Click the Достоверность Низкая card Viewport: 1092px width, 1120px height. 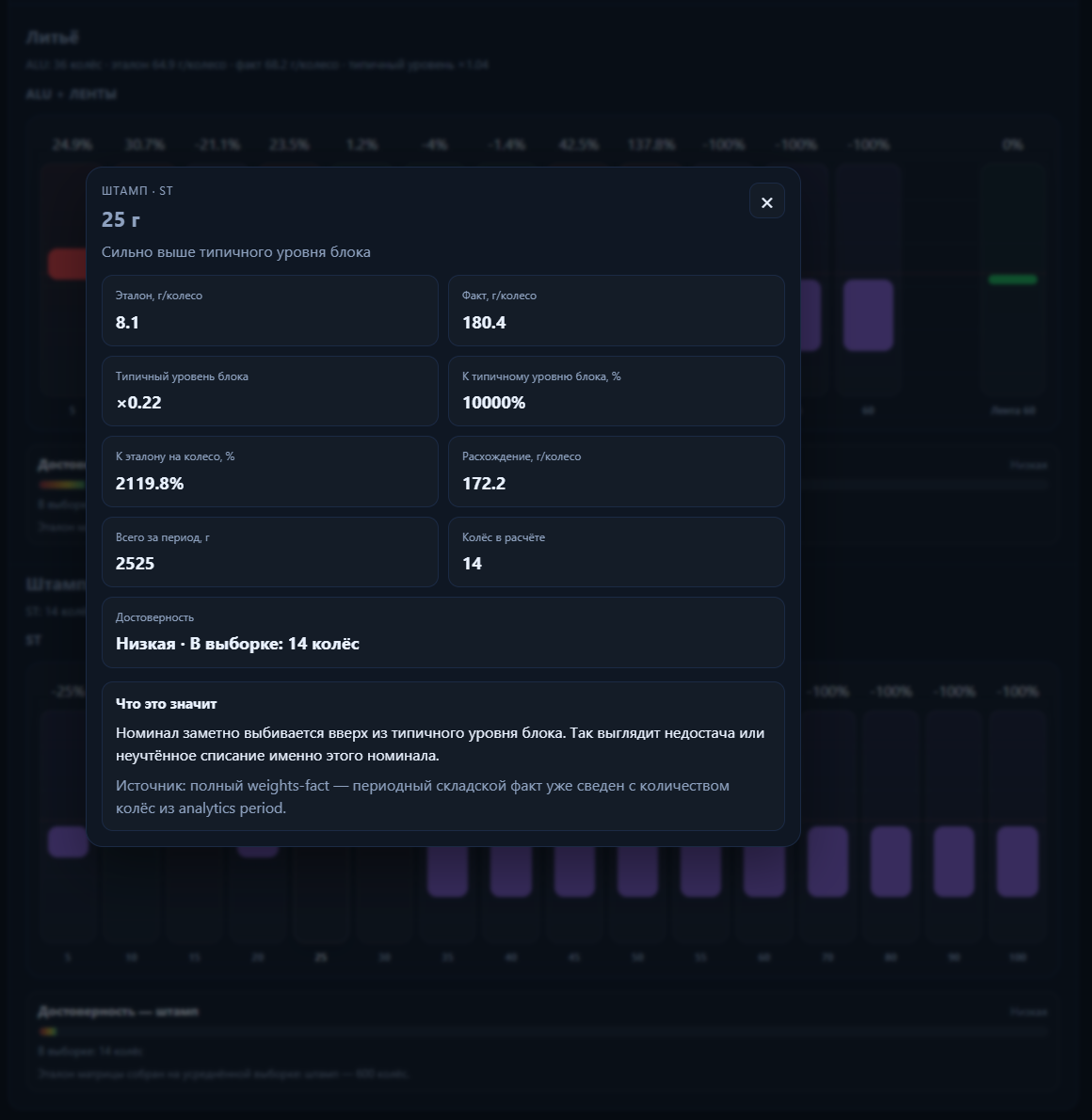[443, 632]
